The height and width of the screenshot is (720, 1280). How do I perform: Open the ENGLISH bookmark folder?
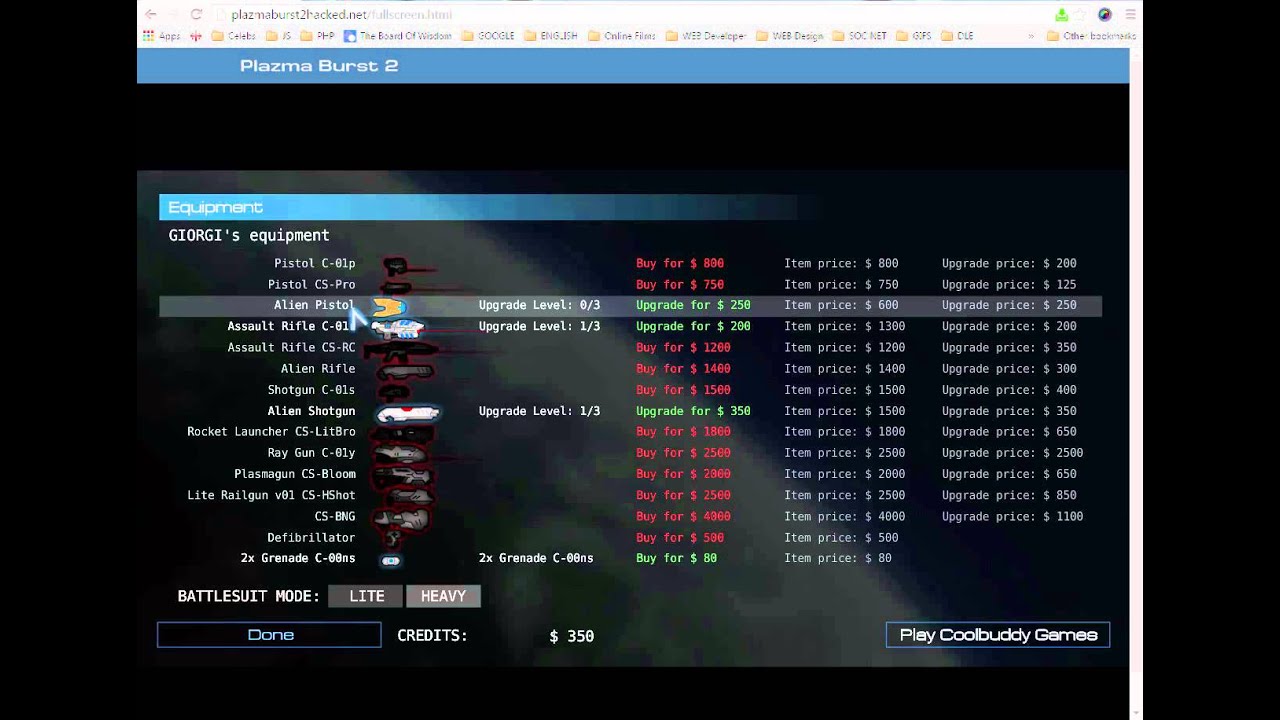click(x=550, y=36)
